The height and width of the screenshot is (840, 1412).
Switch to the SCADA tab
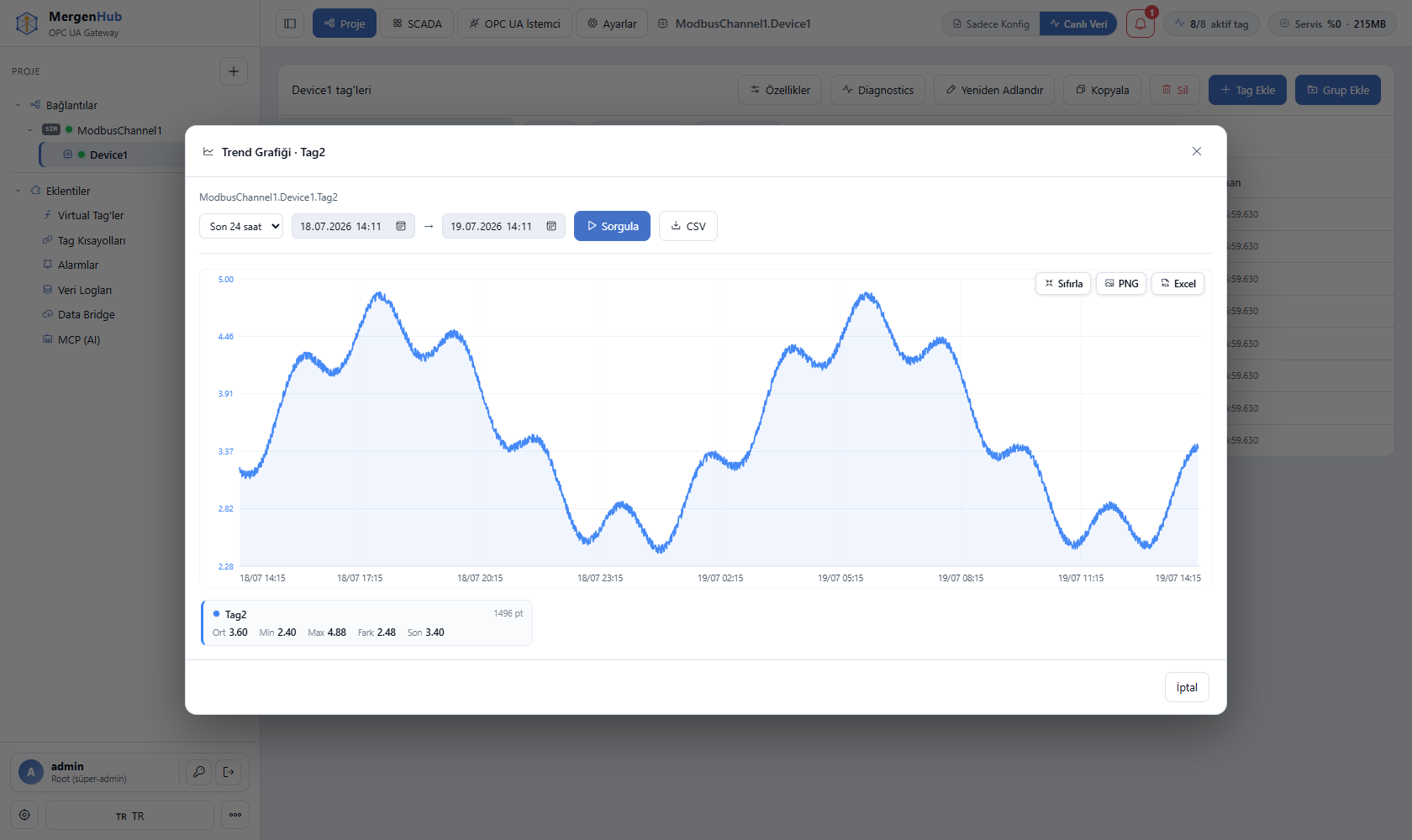[x=417, y=24]
